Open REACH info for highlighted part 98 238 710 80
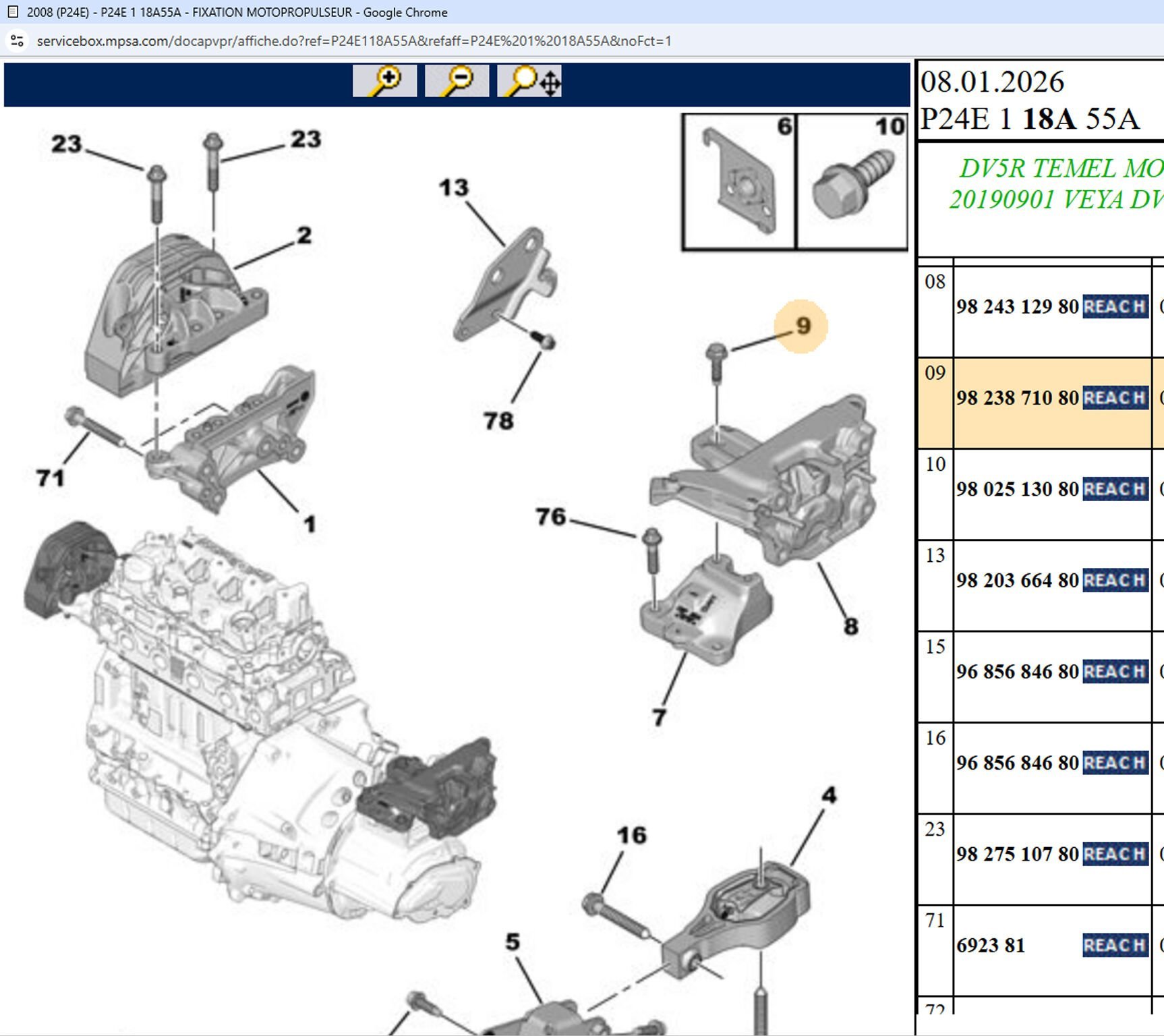This screenshot has height=1036, width=1164. pos(1115,398)
